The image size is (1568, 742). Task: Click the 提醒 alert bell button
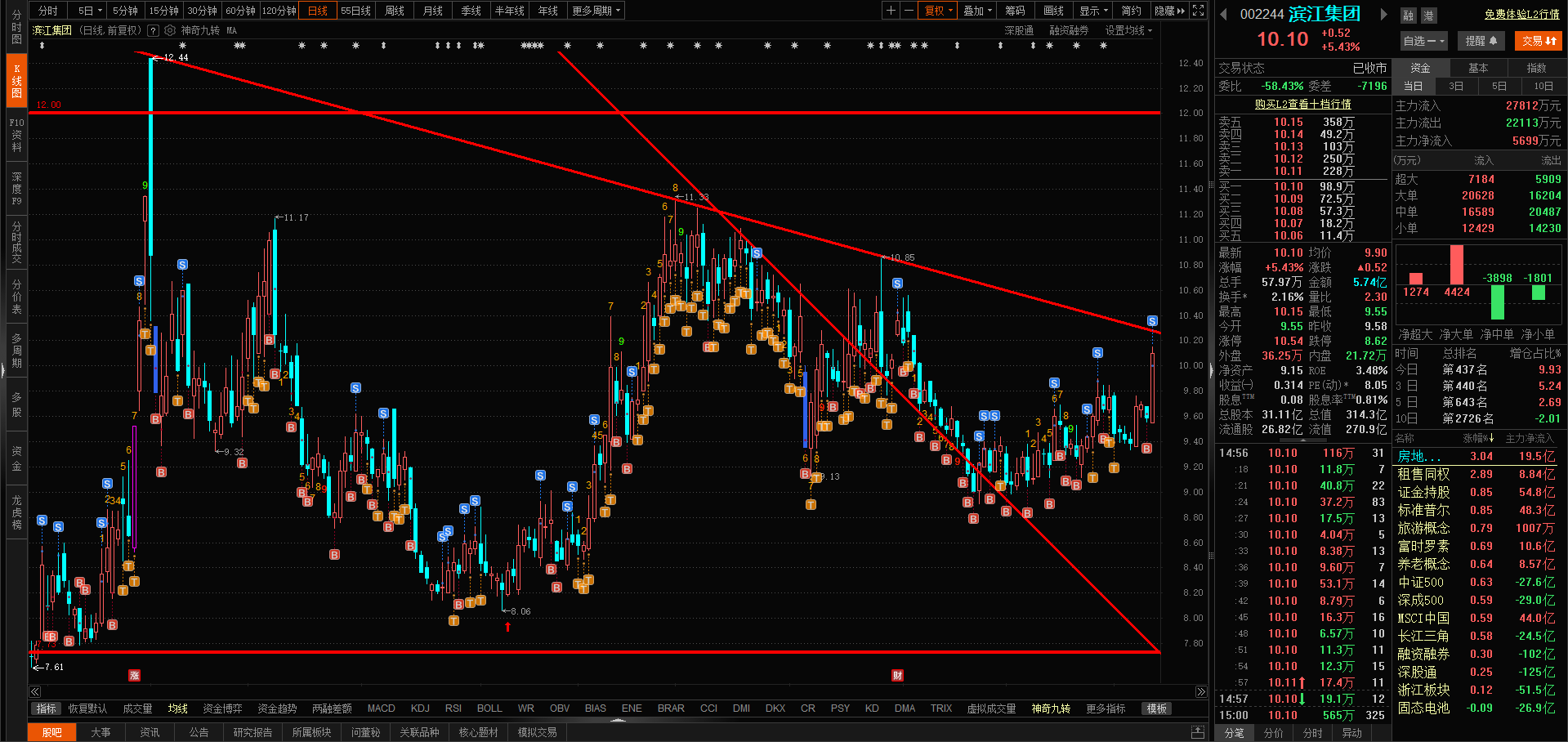tap(1481, 41)
